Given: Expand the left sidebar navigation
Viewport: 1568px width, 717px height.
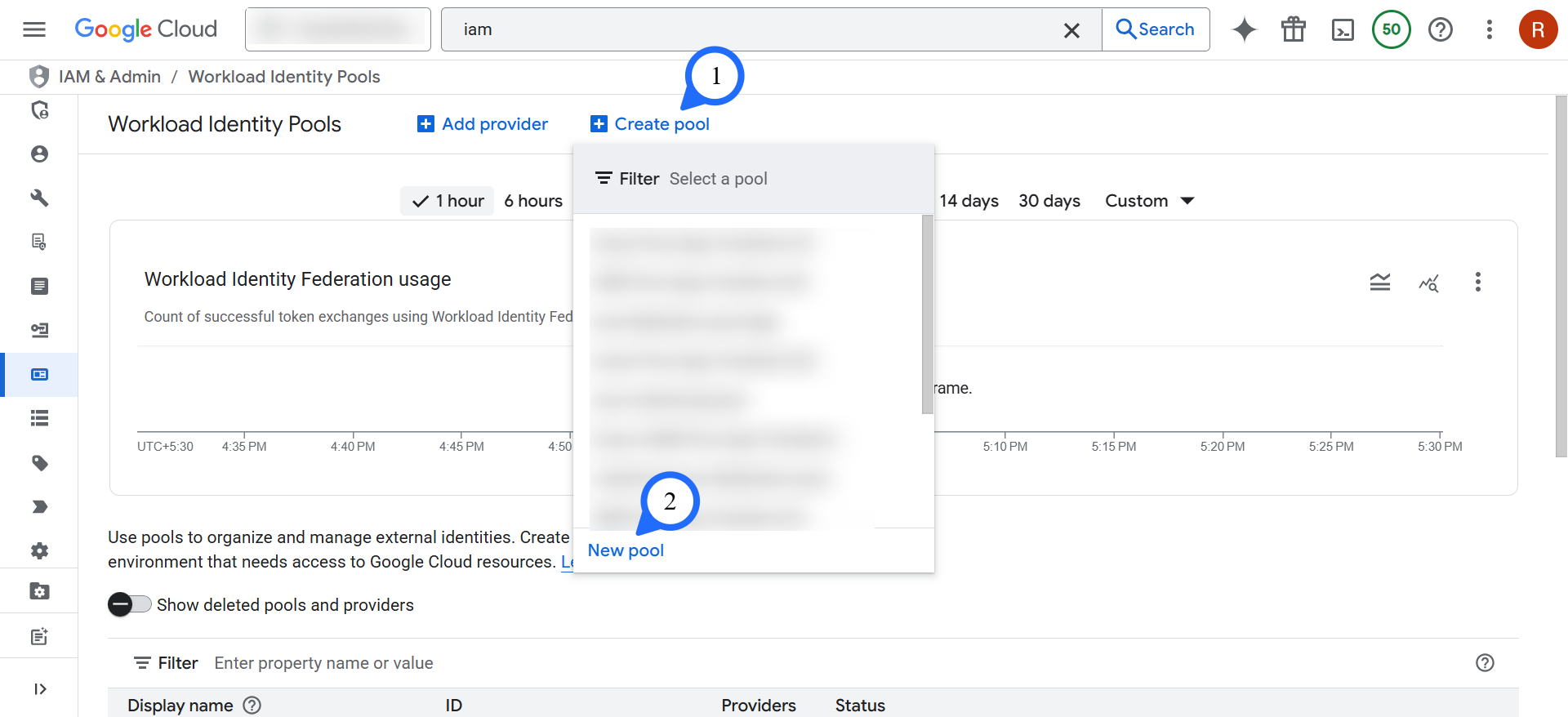Looking at the screenshot, I should (39, 688).
